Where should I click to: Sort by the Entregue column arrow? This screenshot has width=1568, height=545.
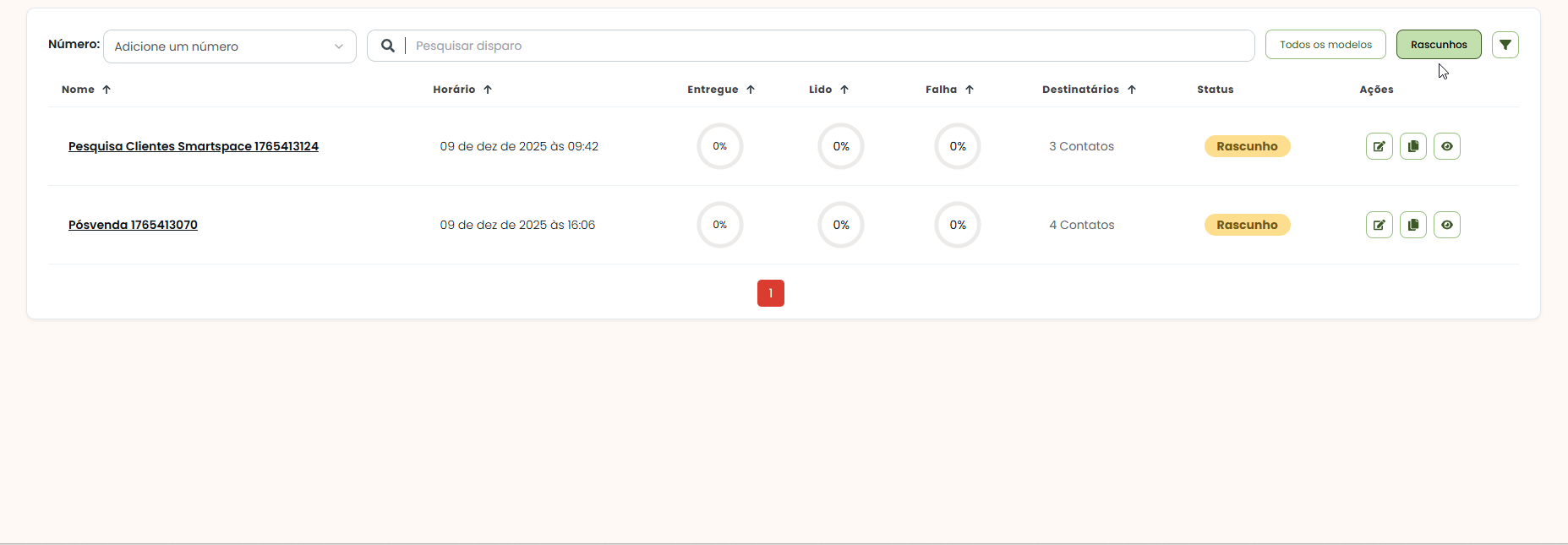[x=750, y=90]
